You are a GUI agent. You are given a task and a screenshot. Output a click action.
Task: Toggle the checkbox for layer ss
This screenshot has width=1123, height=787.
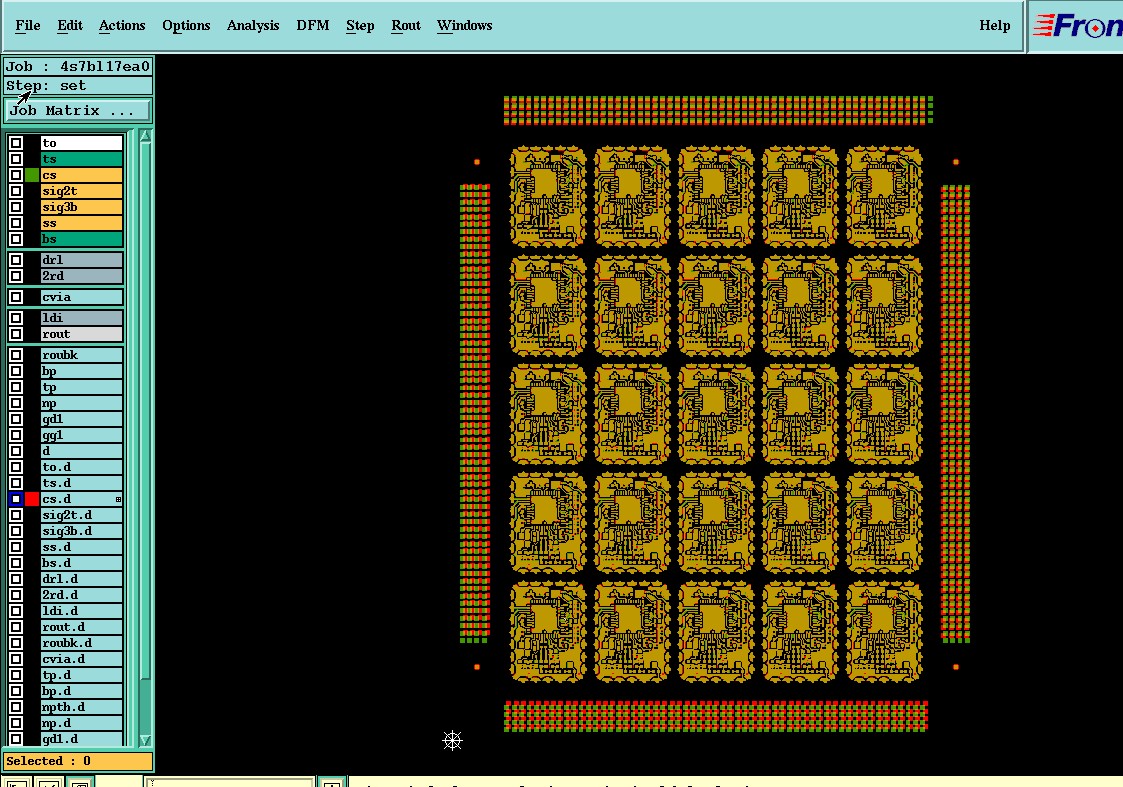[16, 223]
